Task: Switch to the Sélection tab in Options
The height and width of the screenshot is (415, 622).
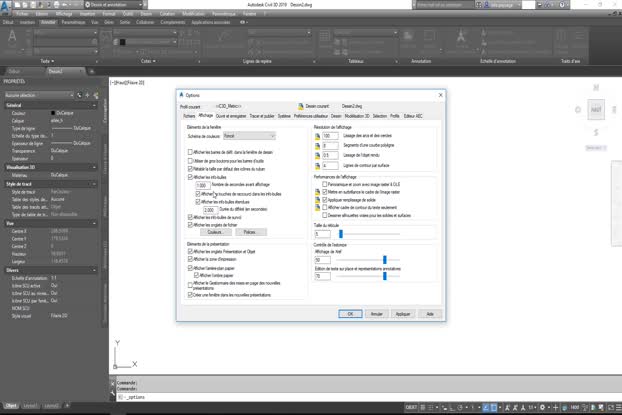Action: coord(380,116)
